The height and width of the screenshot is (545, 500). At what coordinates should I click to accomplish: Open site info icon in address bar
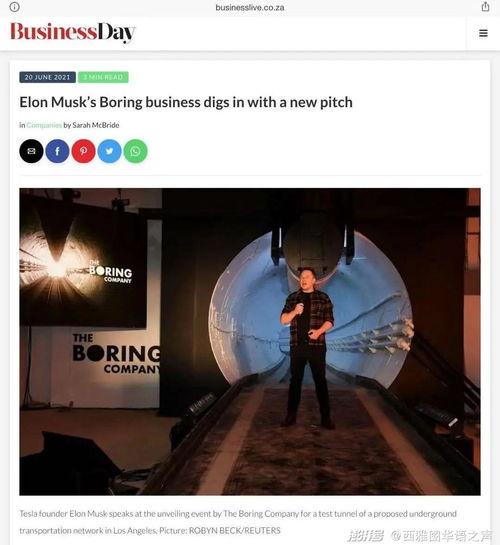(14, 7)
